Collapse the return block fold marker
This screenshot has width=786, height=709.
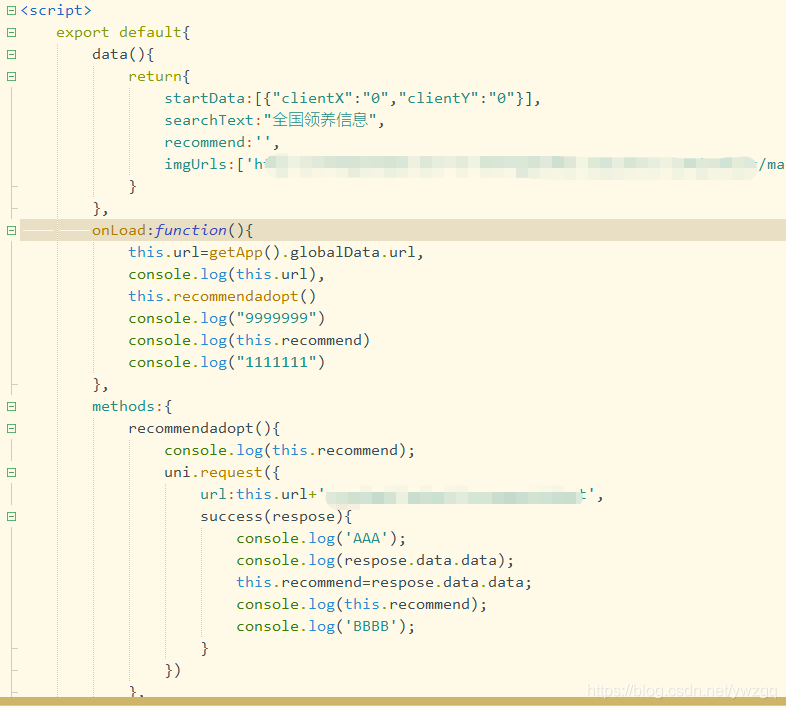coord(12,77)
